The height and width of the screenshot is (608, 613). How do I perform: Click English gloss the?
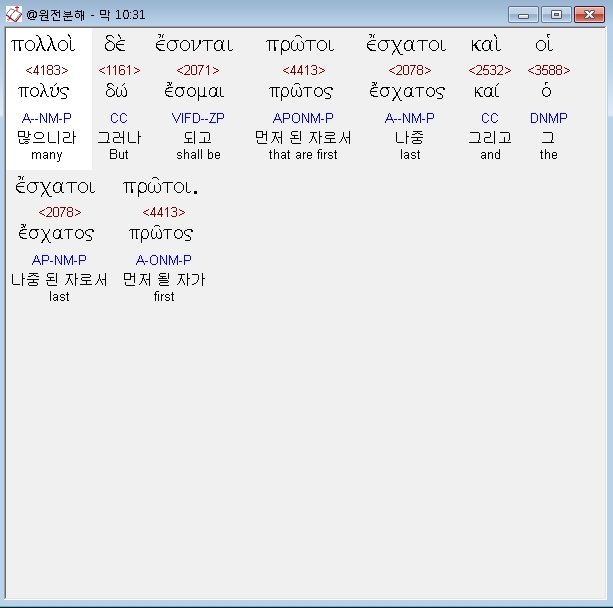tap(548, 154)
